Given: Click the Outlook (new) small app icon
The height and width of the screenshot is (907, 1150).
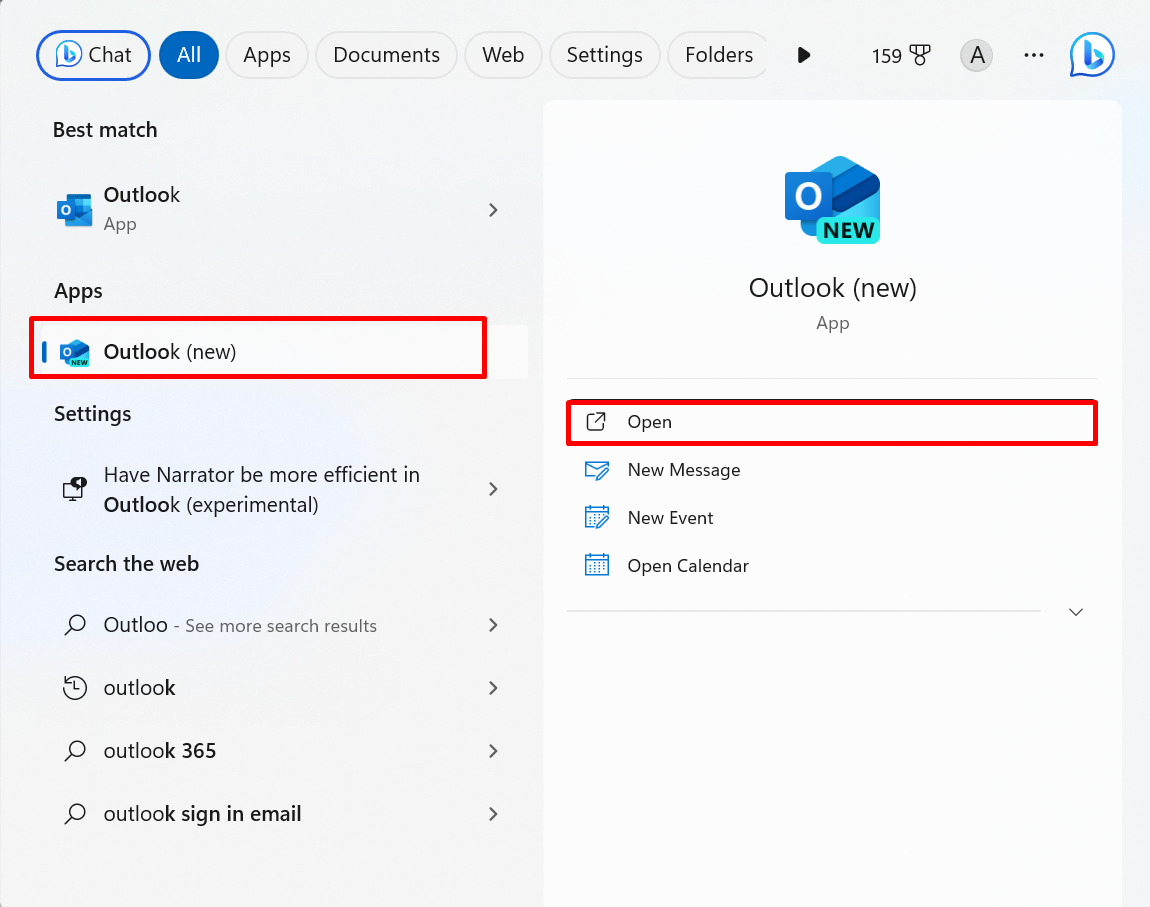Looking at the screenshot, I should click(x=75, y=352).
